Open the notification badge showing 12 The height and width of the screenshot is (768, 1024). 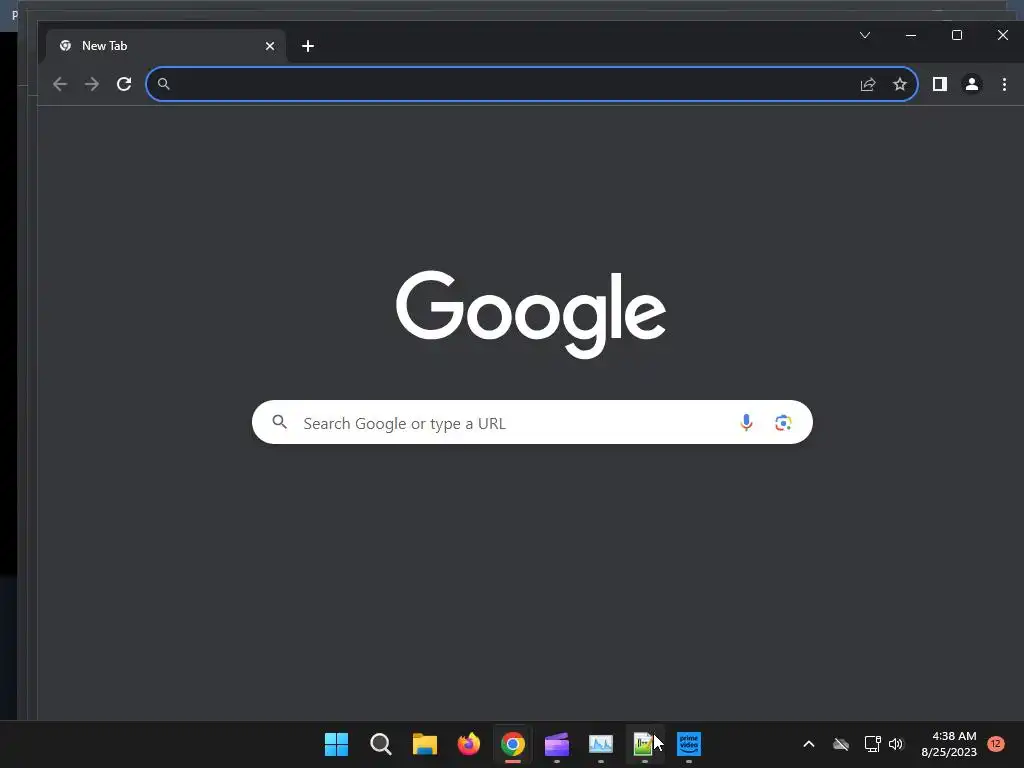(995, 744)
